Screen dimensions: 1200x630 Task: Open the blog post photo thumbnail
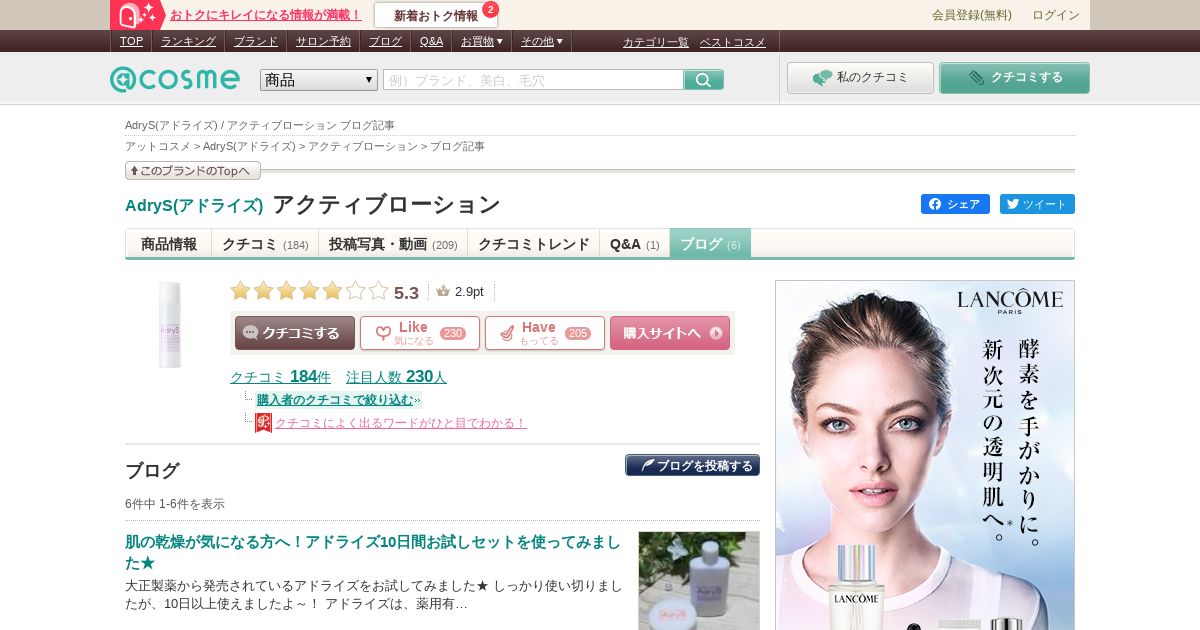point(699,580)
